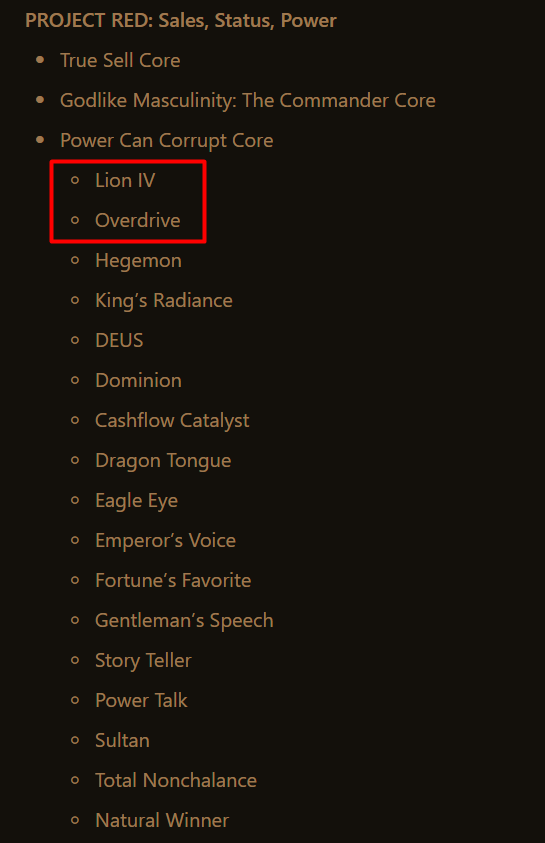Screen dimensions: 545x843
Task: Open Godlike Masculinity: The Commander Core entry
Action: 248,100
